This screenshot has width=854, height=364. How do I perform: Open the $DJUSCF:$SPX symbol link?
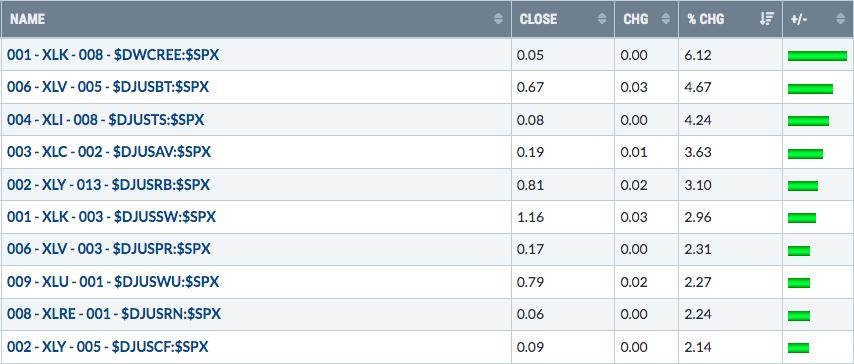coord(108,347)
